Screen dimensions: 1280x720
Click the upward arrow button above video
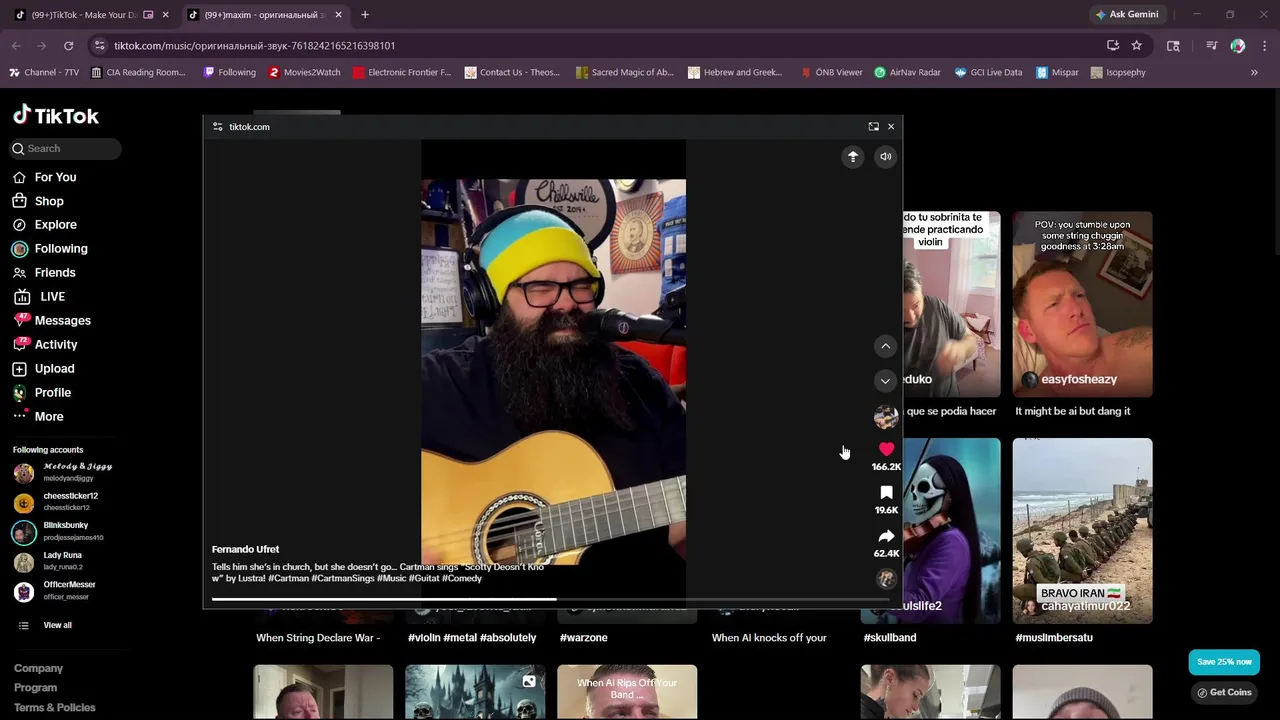853,156
